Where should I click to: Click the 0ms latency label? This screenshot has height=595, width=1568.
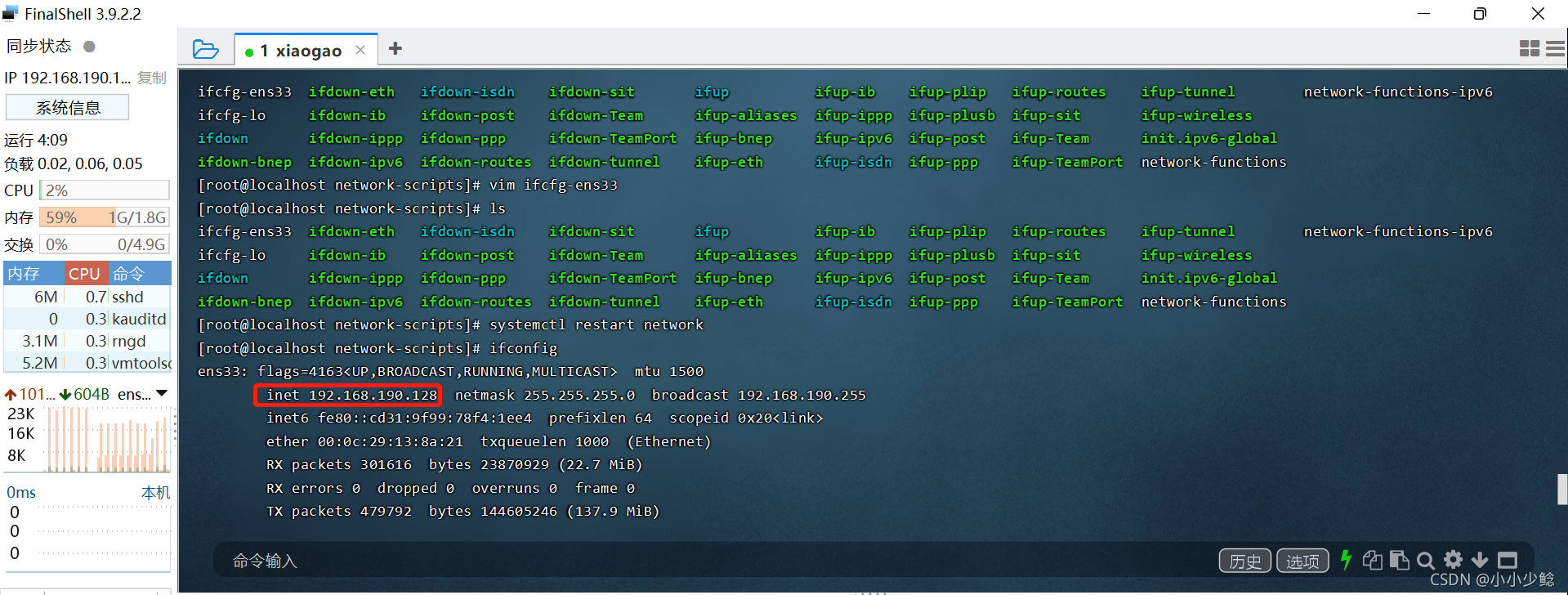click(x=21, y=492)
